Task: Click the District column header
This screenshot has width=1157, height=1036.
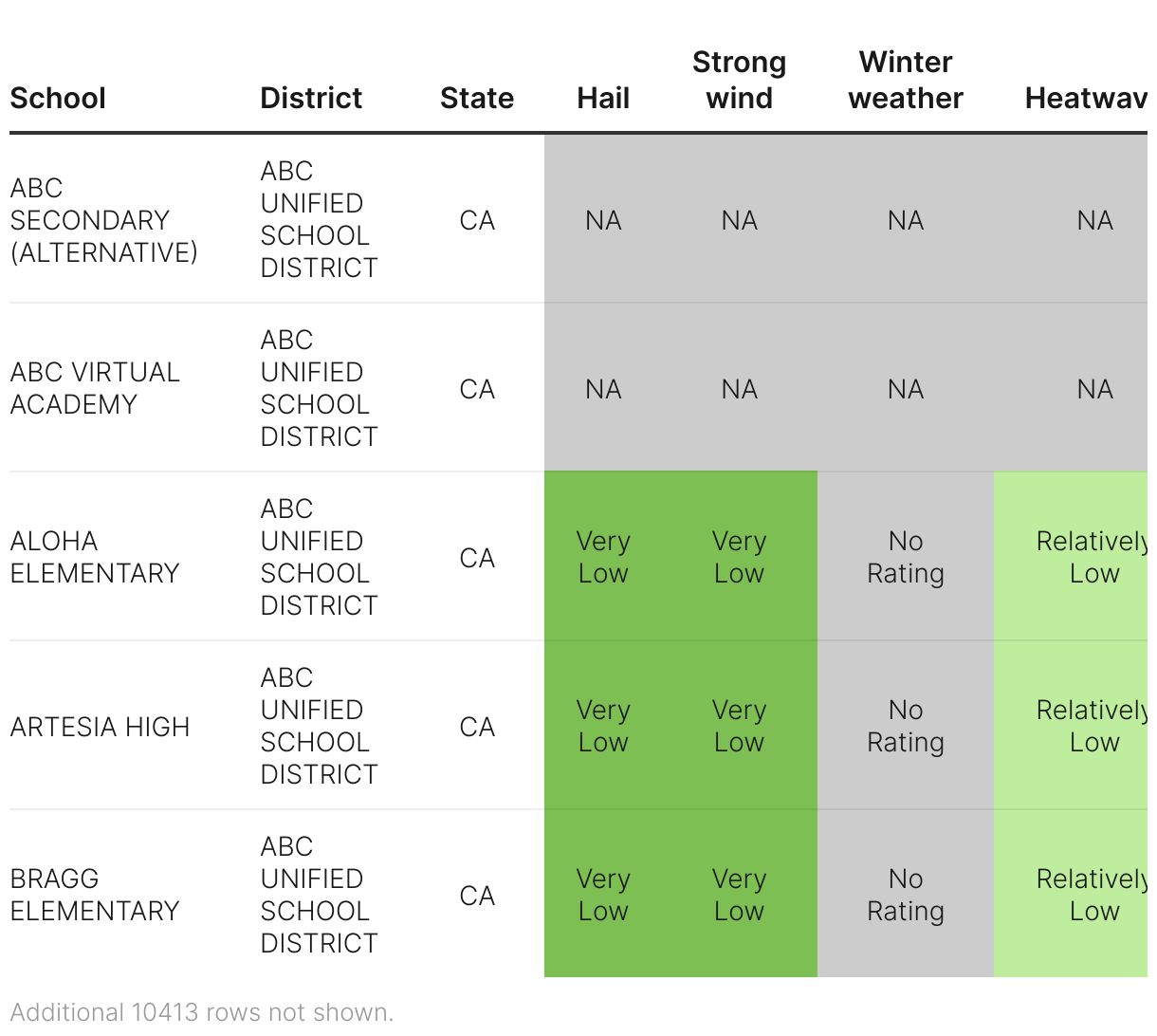Action: tap(311, 98)
